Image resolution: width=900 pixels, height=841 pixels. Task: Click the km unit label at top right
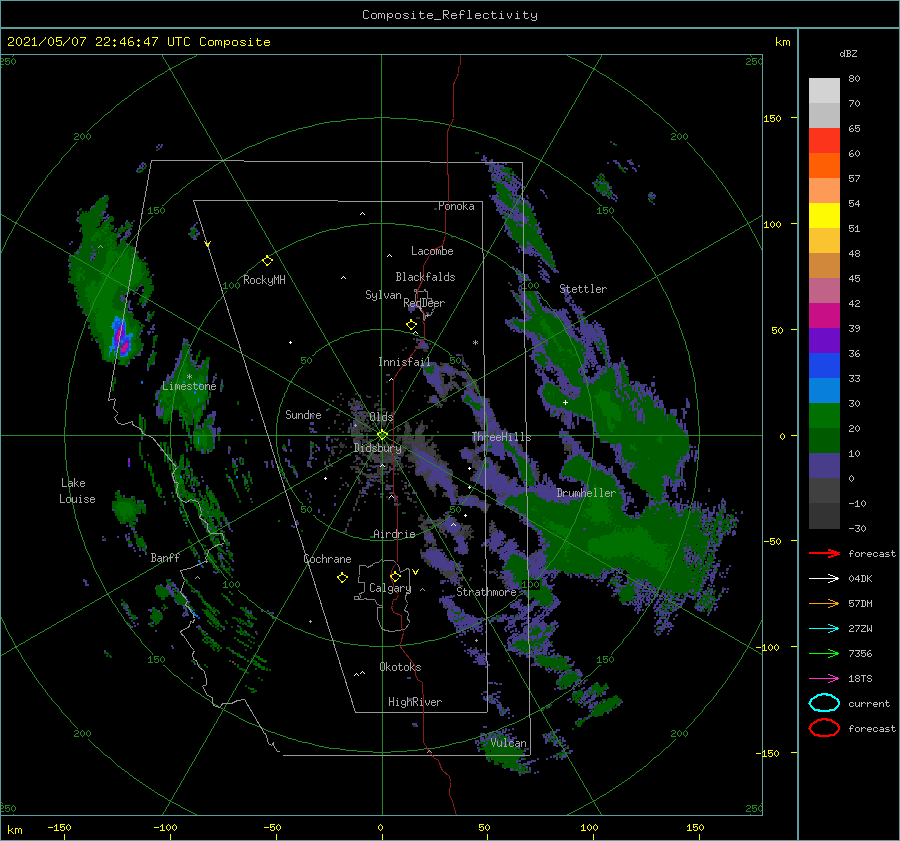click(782, 42)
